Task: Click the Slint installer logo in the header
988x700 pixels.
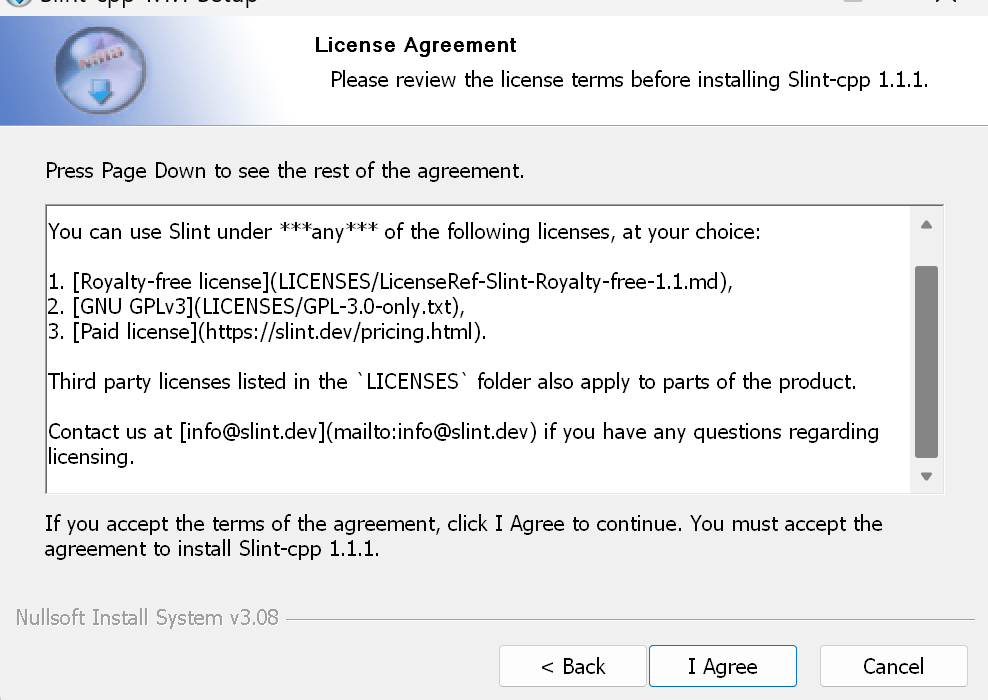Action: [100, 70]
